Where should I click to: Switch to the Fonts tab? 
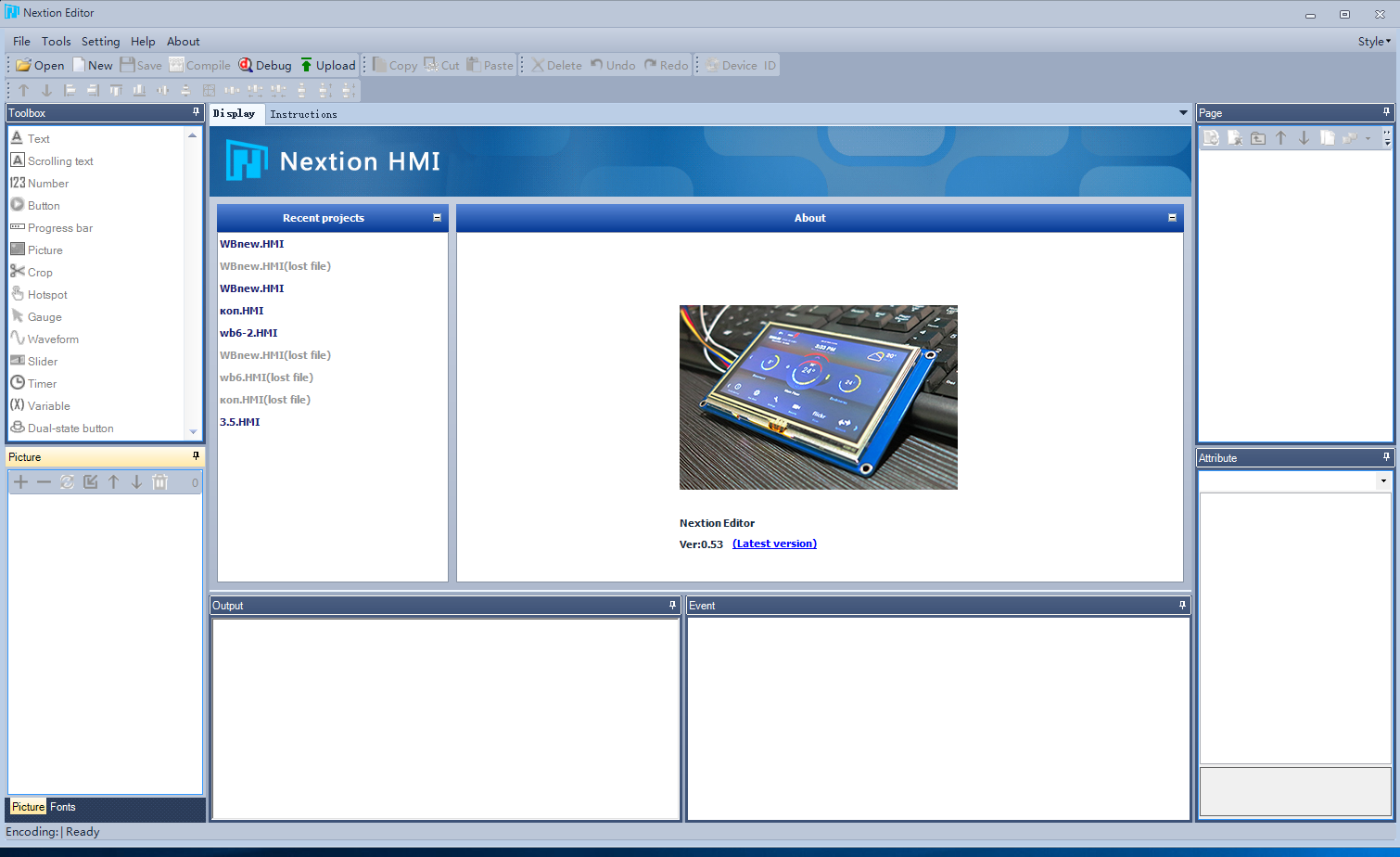63,807
